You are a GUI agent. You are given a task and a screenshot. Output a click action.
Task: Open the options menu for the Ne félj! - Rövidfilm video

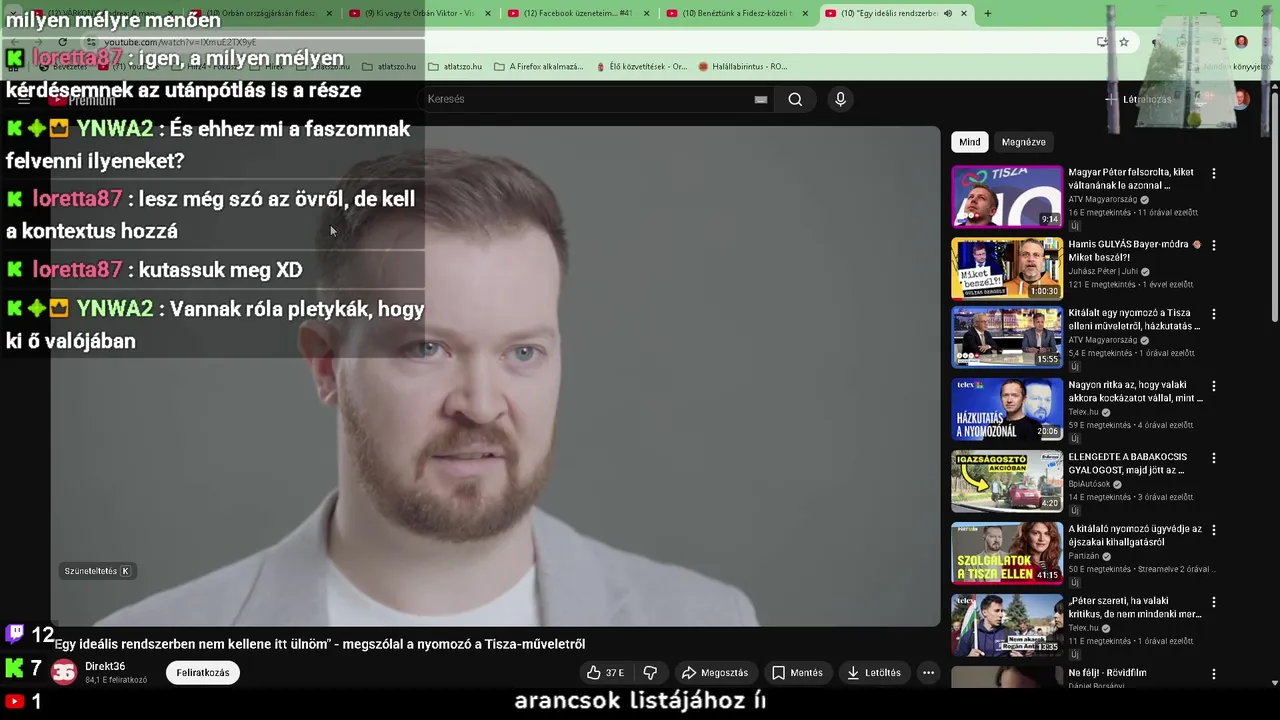coord(1214,674)
